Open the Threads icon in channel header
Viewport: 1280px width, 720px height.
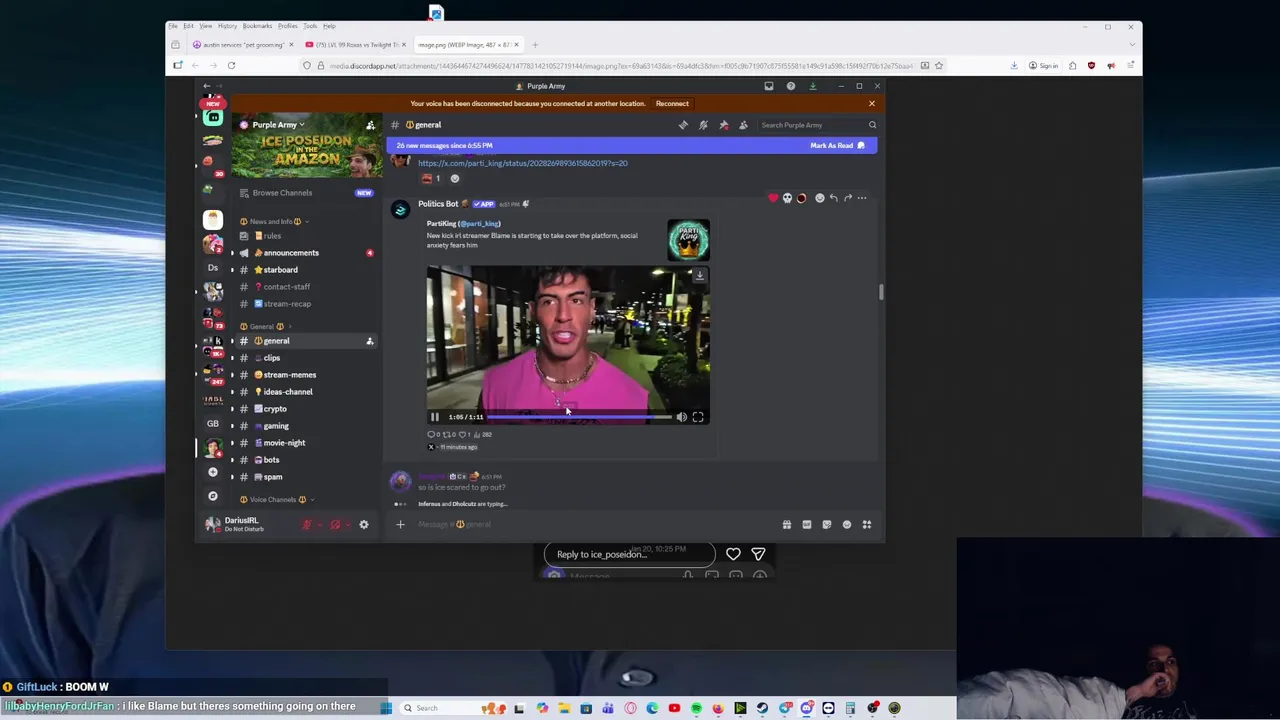tap(683, 125)
